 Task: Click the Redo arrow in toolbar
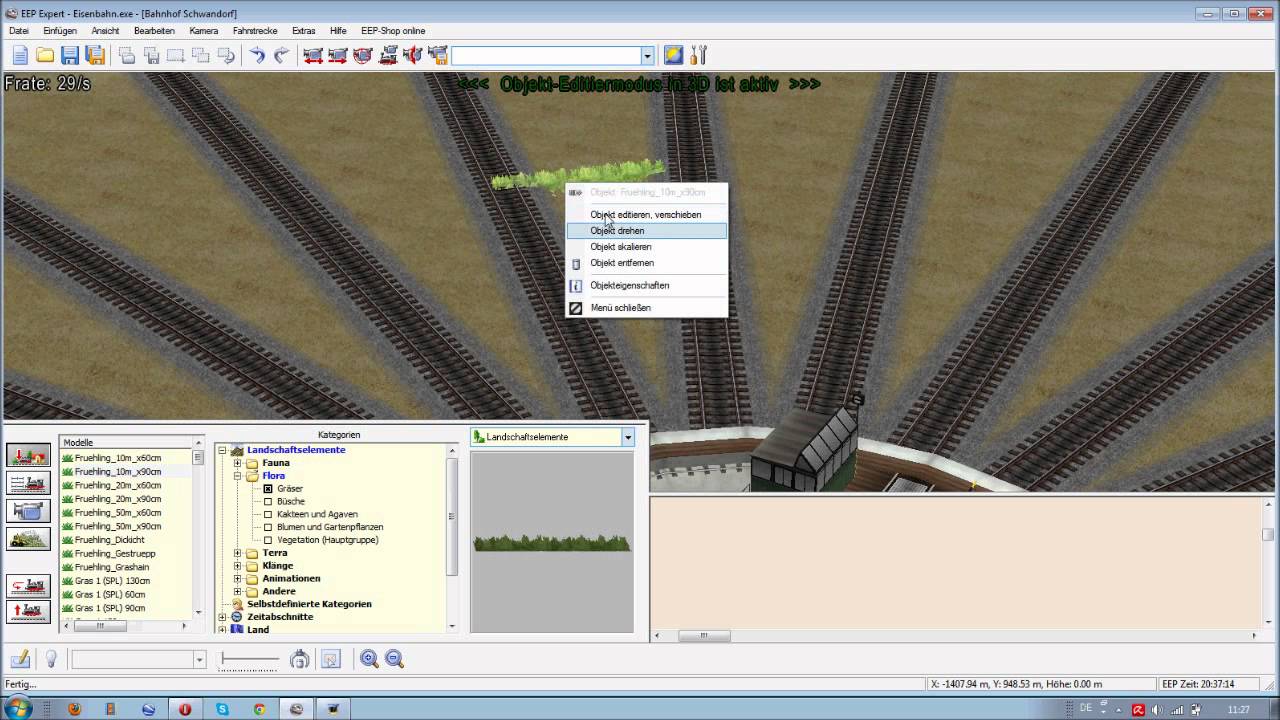click(282, 55)
